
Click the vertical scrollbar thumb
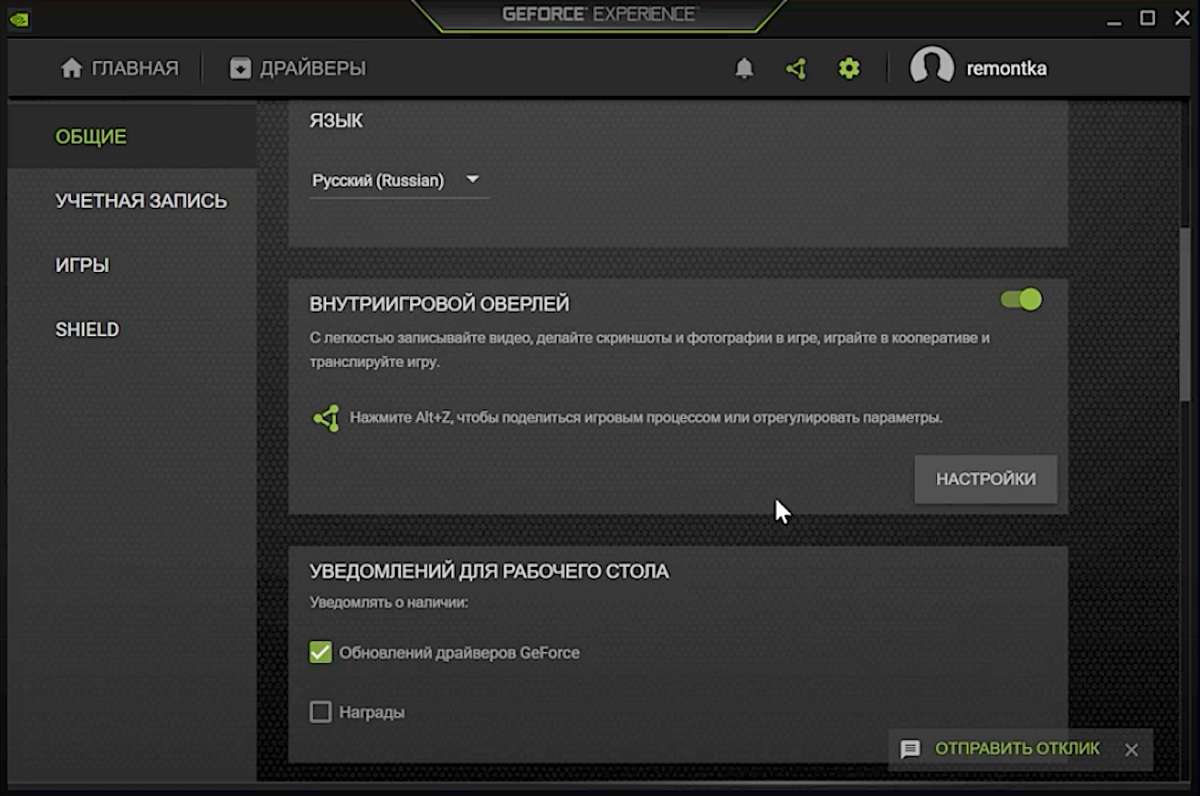click(1184, 314)
